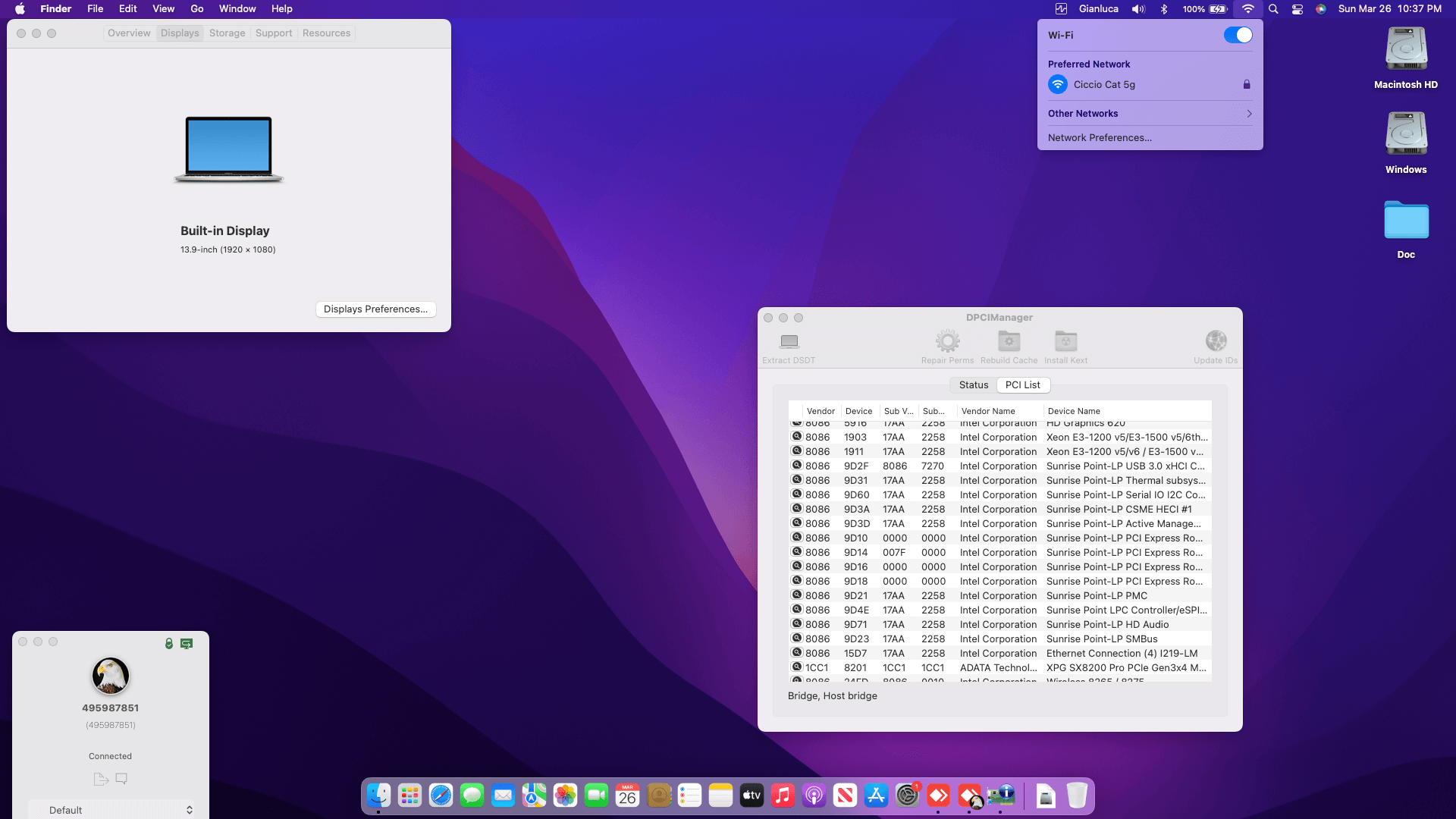Click the Update IDs globe icon

tap(1216, 342)
